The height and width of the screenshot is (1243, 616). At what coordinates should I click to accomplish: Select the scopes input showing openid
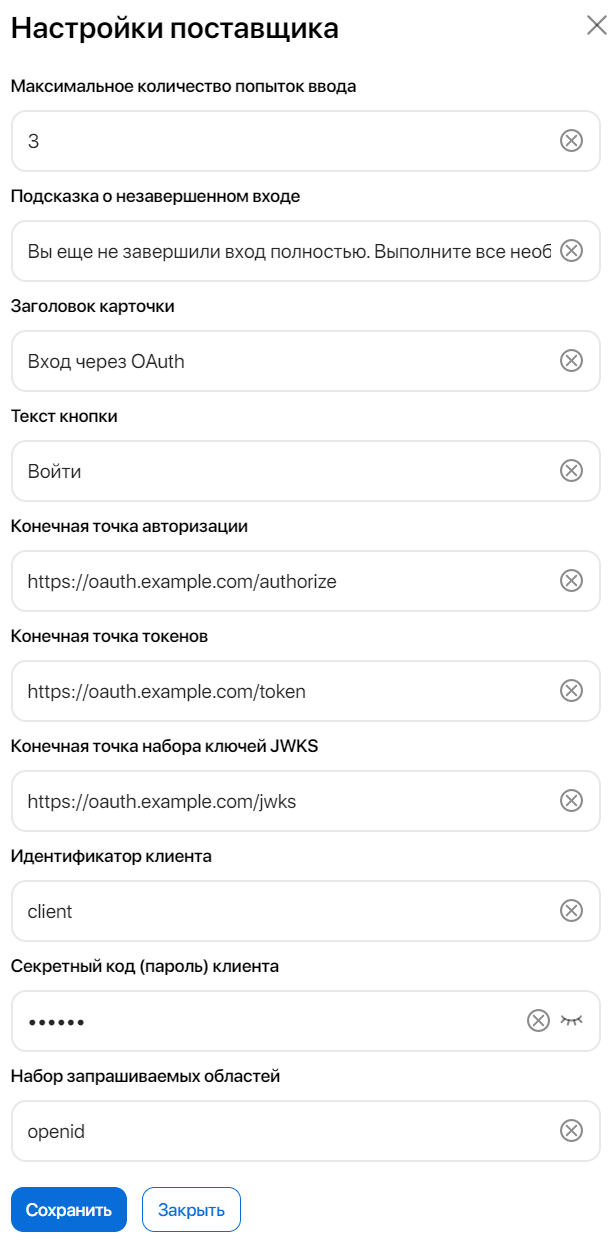pos(250,1131)
